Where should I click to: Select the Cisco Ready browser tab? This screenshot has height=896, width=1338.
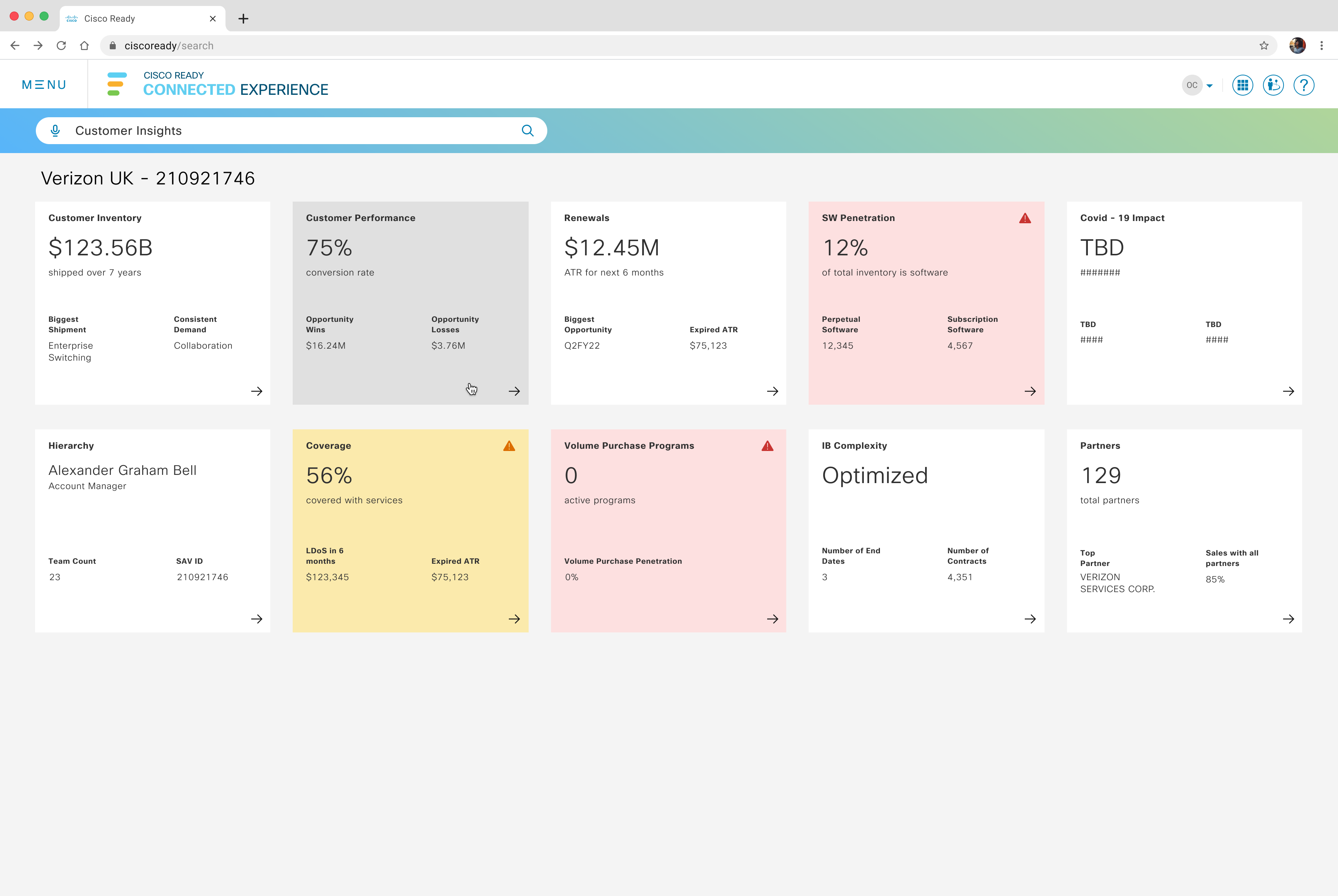pos(142,19)
